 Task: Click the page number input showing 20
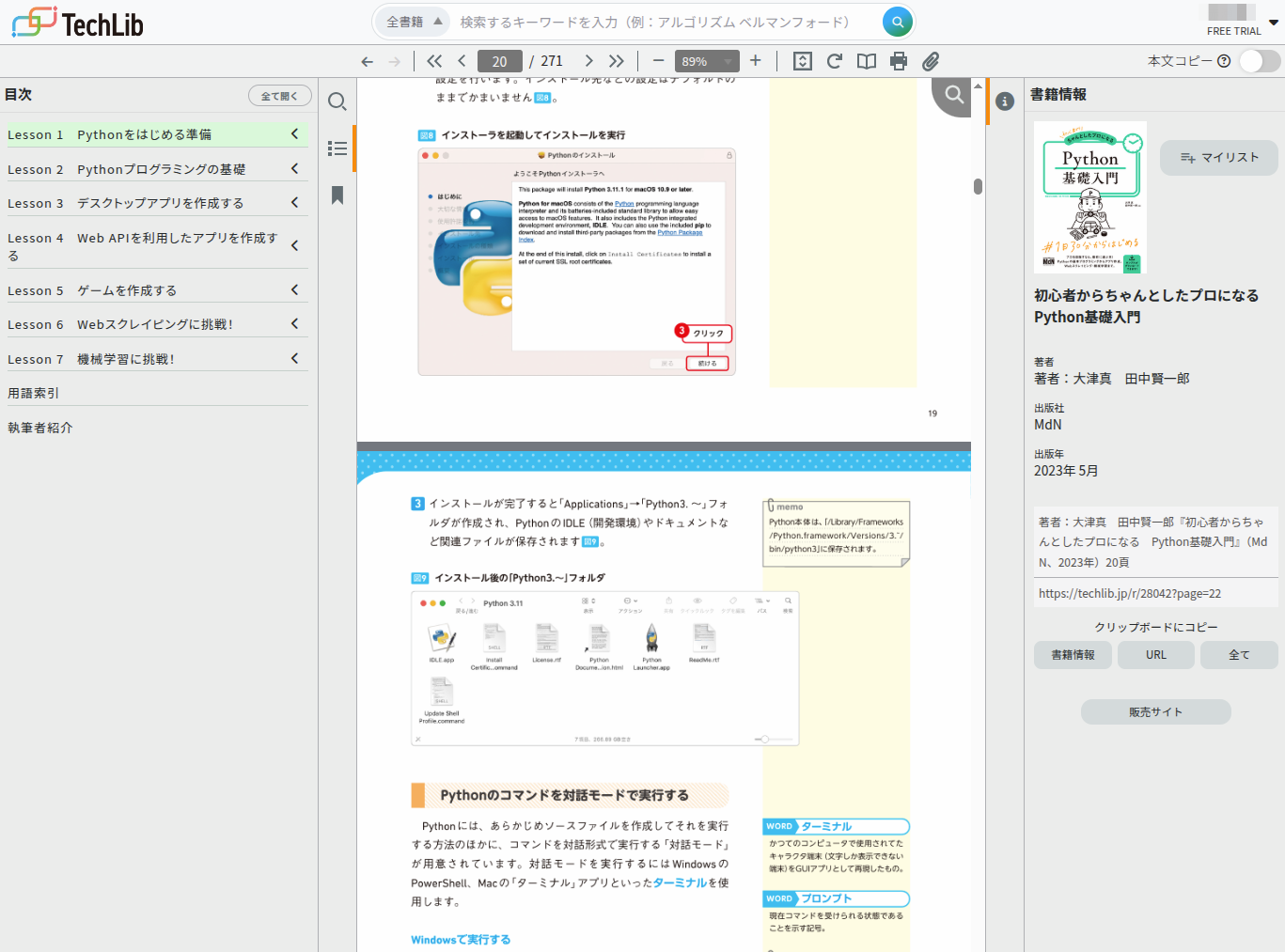(x=499, y=60)
